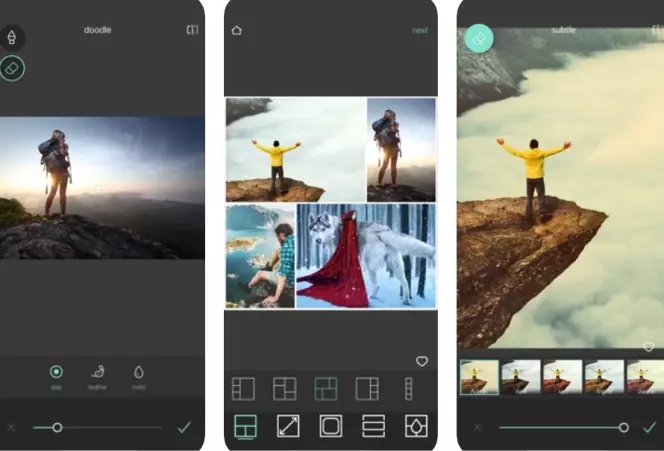
Task: Select the teal-outlined active filter thumbnail
Action: coord(479,377)
